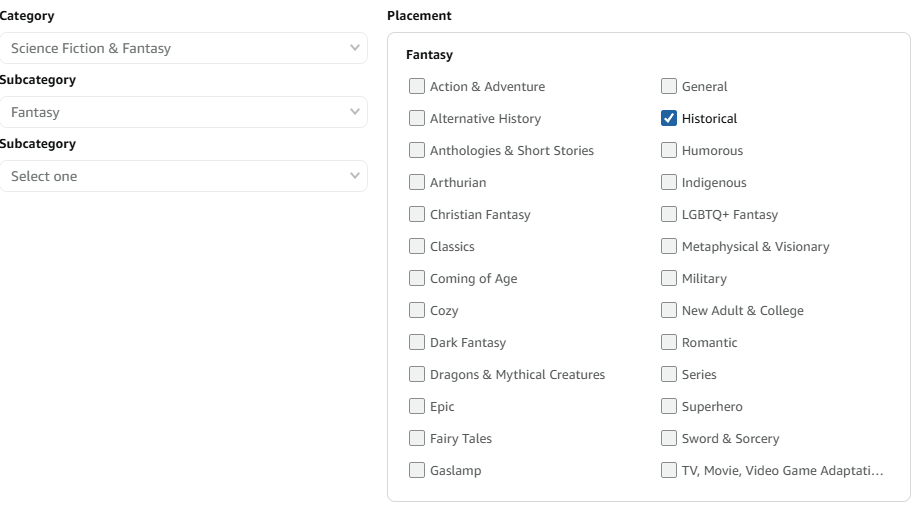Enable the Alternative History checkbox
Viewport: 920px width, 510px height.
pyautogui.click(x=417, y=118)
